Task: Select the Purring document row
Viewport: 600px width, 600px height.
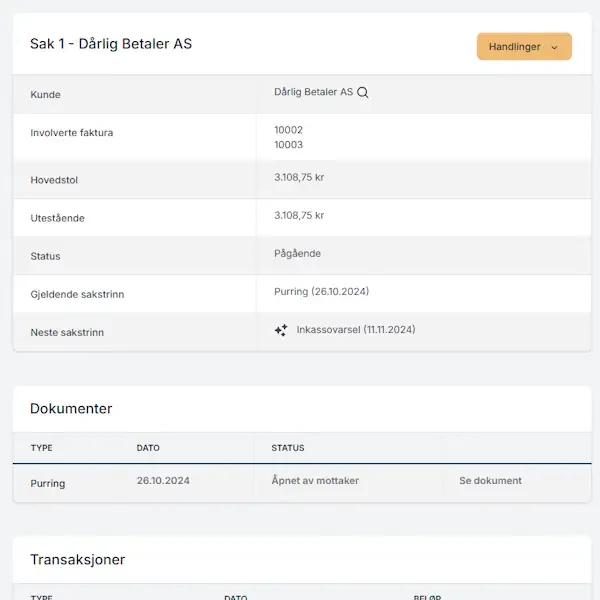Action: coord(48,483)
